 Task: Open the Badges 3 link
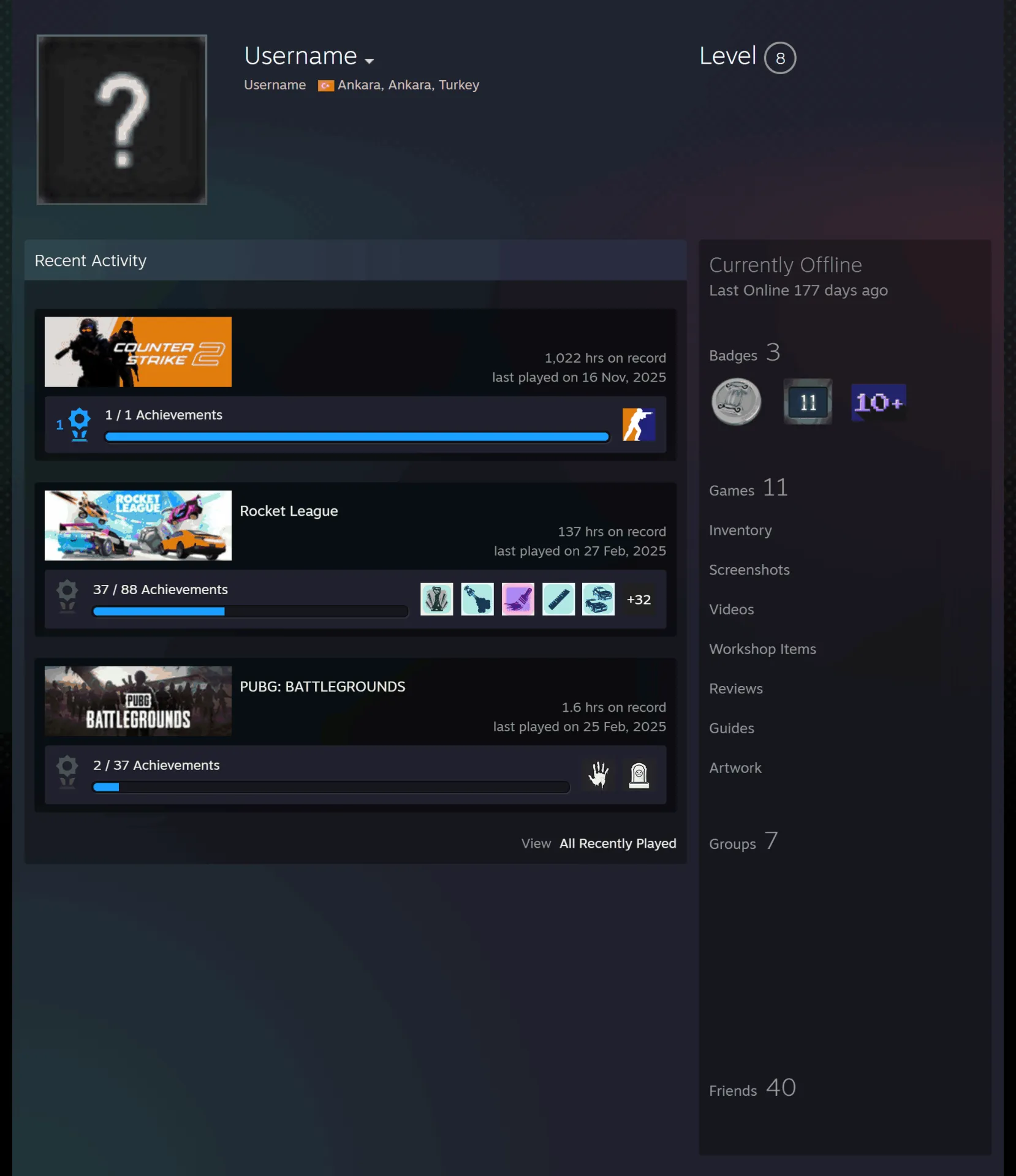[745, 353]
